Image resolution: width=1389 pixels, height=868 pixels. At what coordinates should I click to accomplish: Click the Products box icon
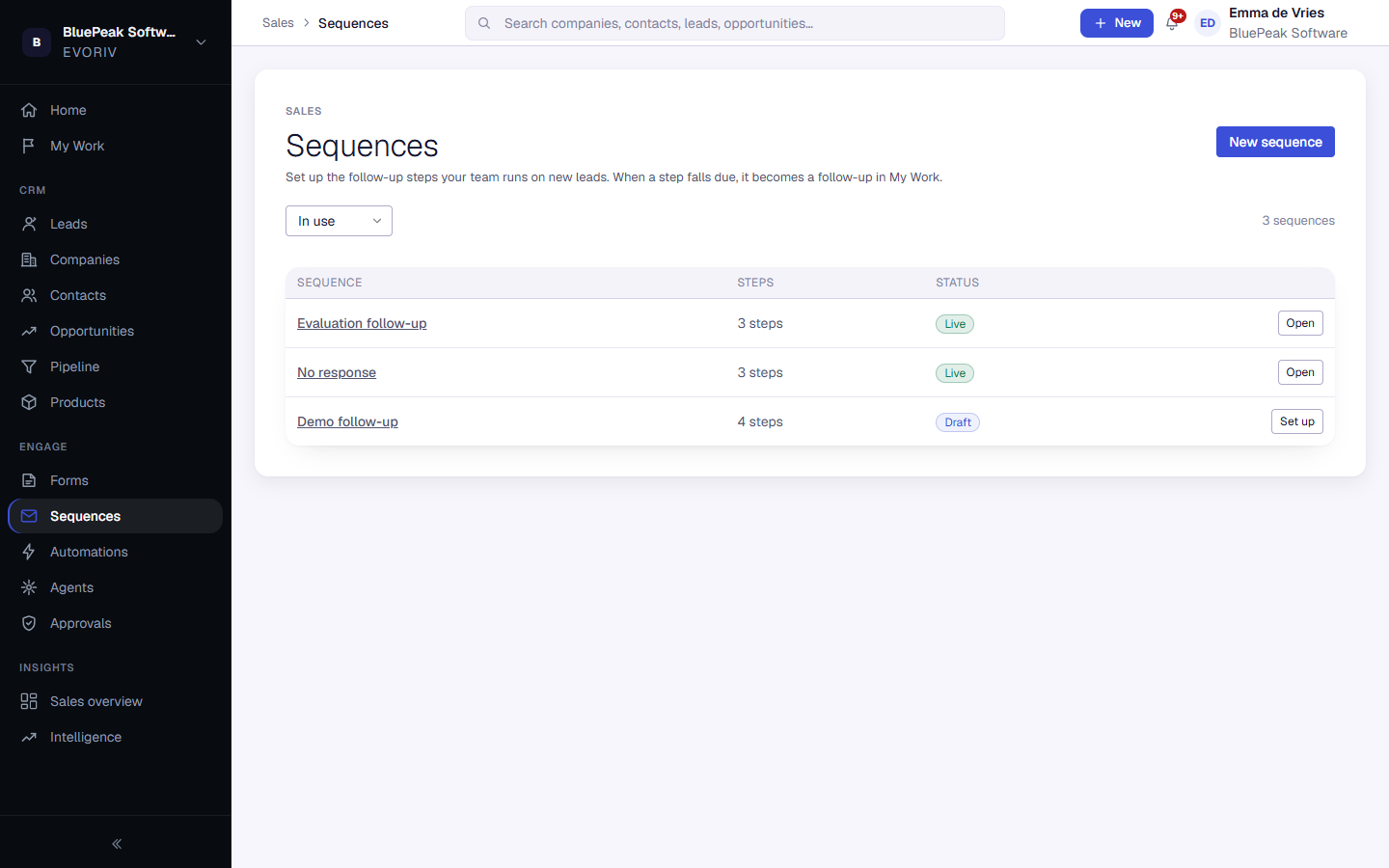coord(29,402)
